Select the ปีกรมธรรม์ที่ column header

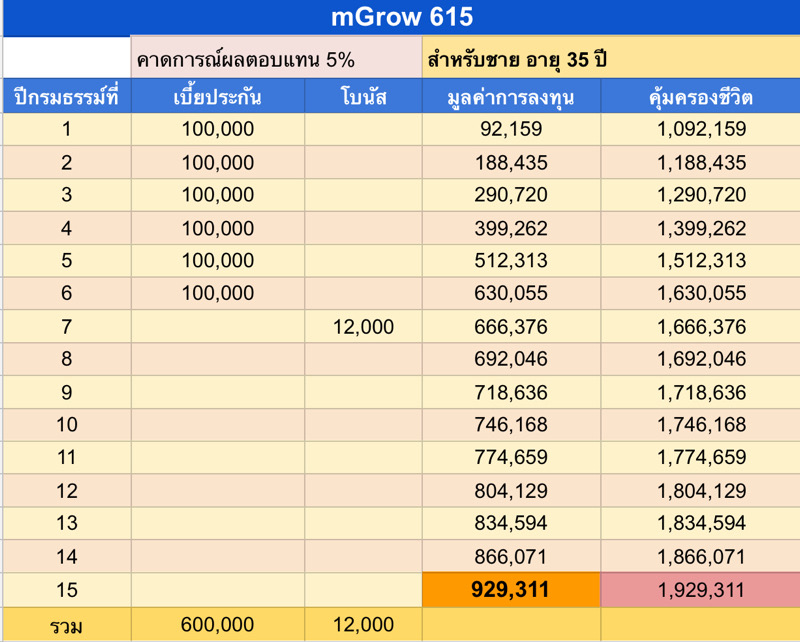(66, 96)
